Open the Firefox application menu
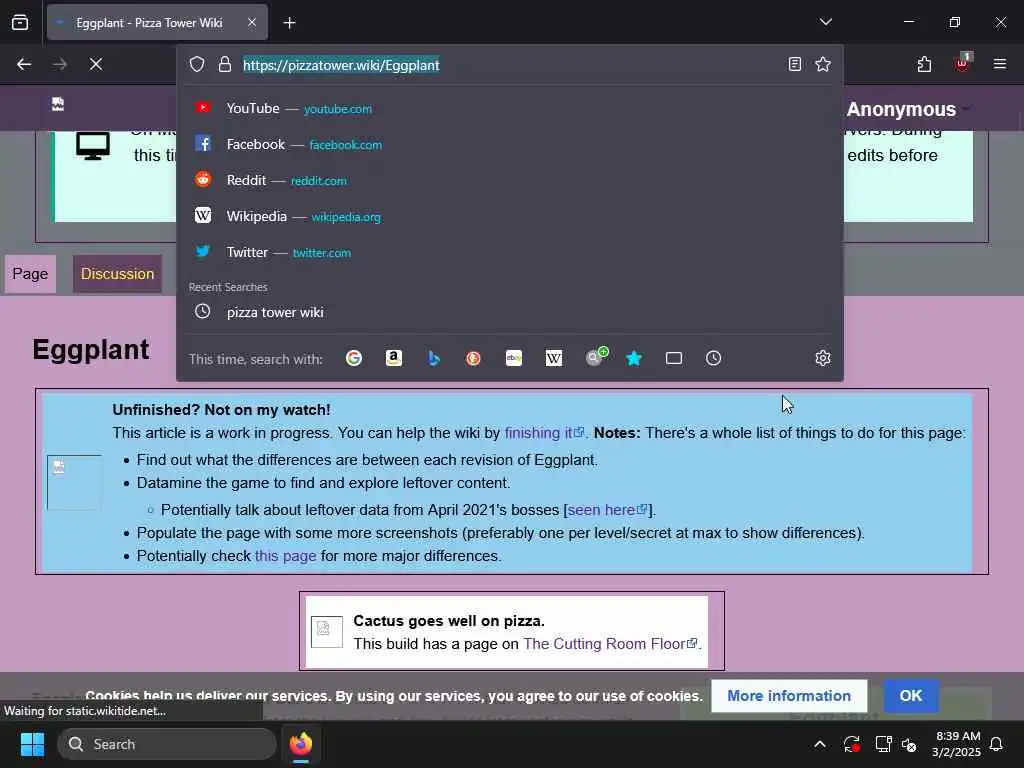This screenshot has width=1024, height=768. pyautogui.click(x=999, y=64)
